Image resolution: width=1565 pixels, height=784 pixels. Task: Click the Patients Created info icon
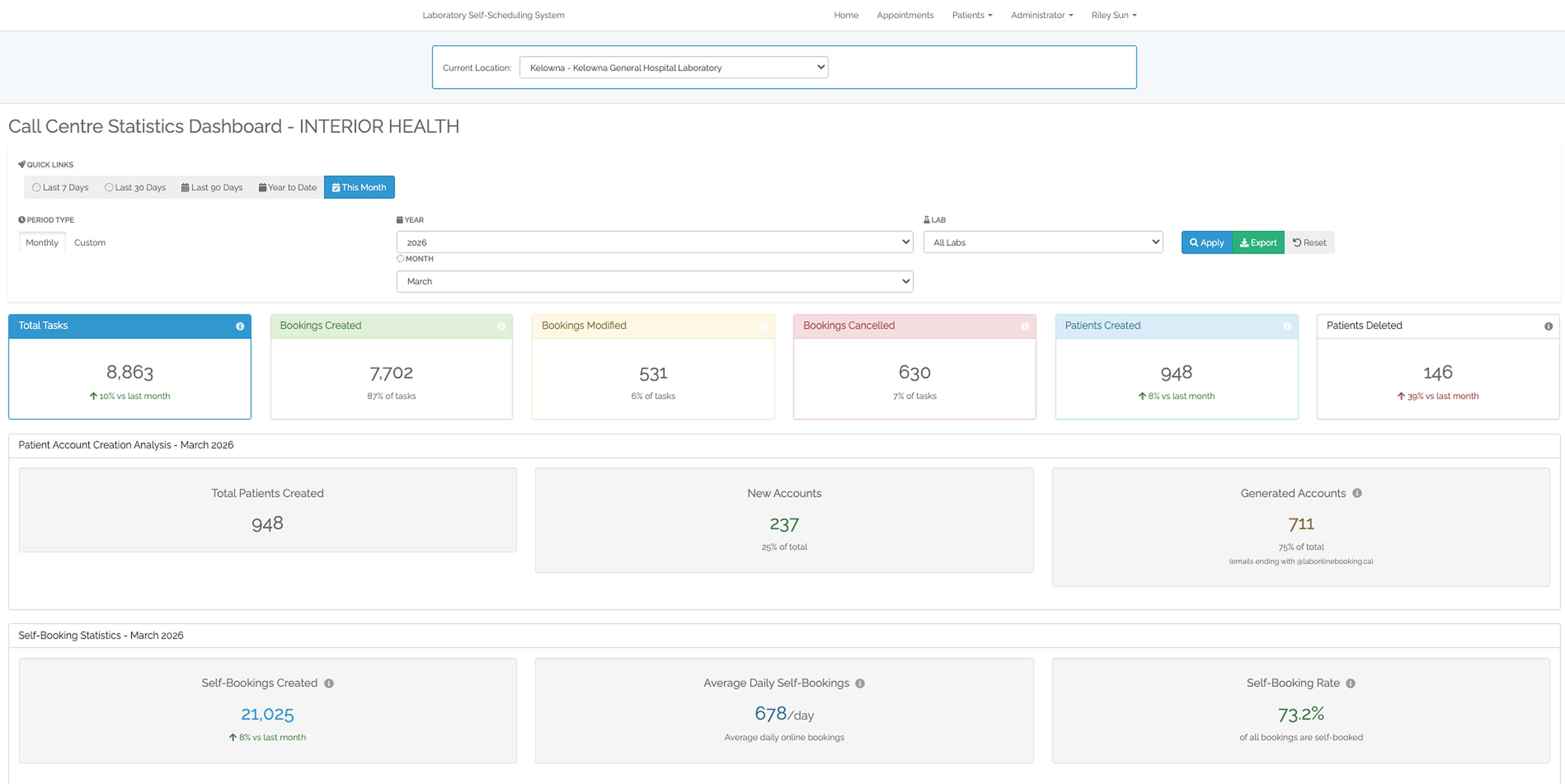pyautogui.click(x=1287, y=326)
